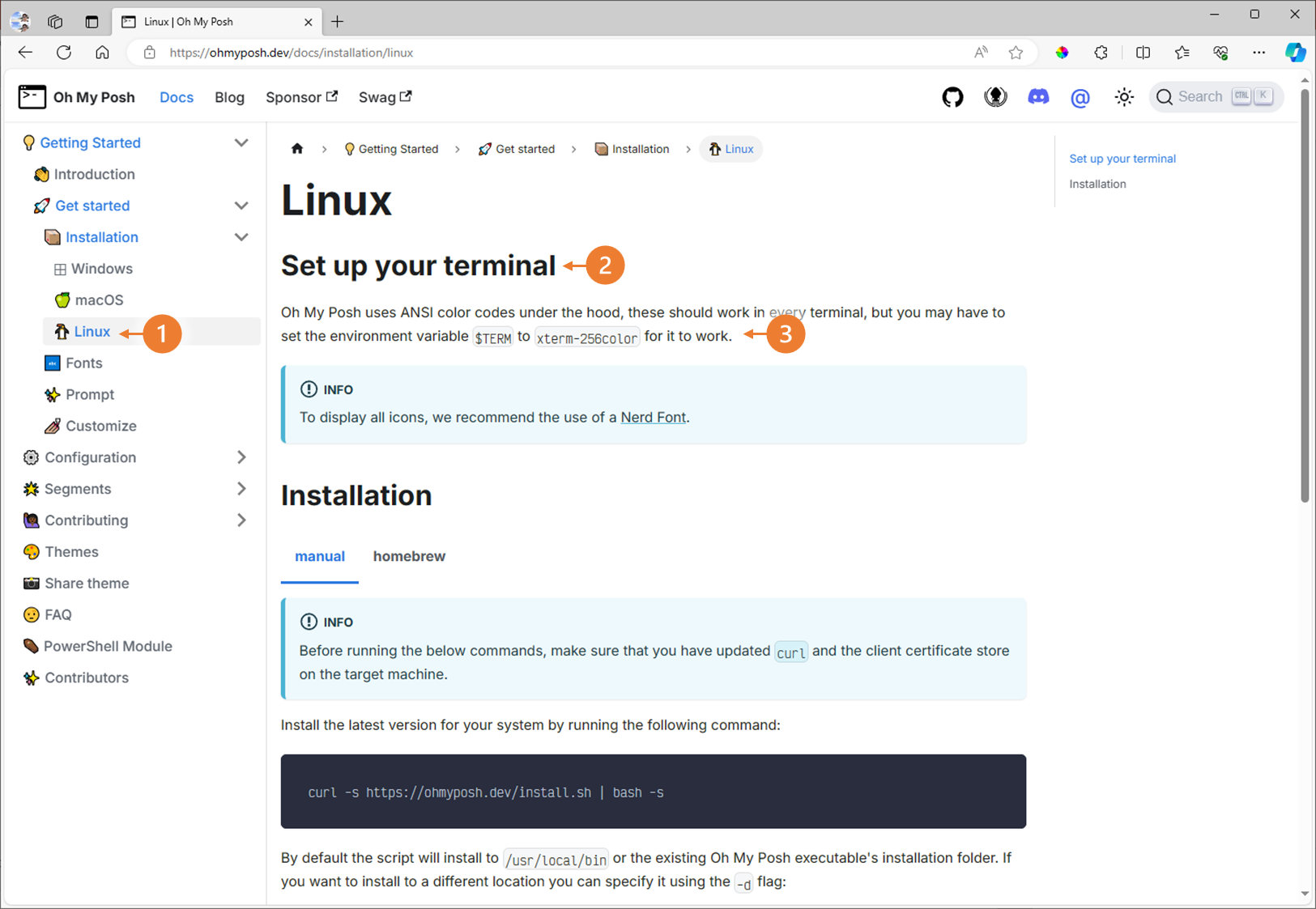Click the Oh My Posh logo
The width and height of the screenshot is (1316, 909).
[x=77, y=97]
